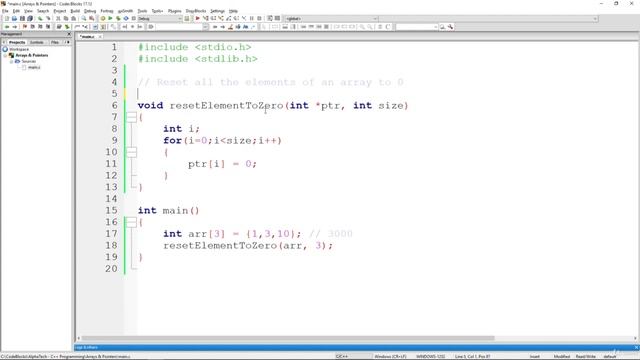Viewport: 640px width, 360px height.
Task: Click the Copy toolbar icon
Action: (66, 19)
